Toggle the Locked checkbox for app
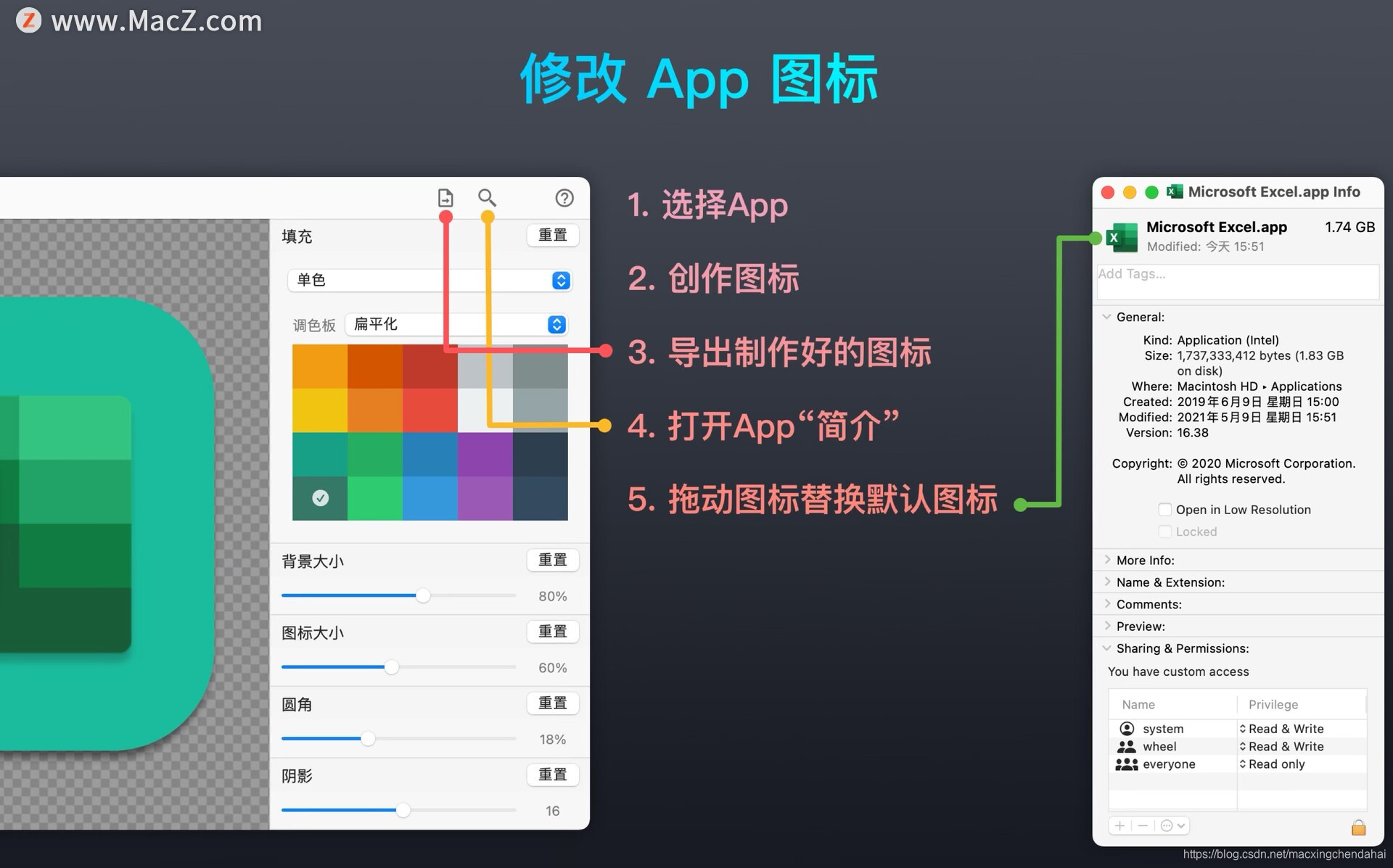This screenshot has width=1393, height=868. [x=1163, y=530]
